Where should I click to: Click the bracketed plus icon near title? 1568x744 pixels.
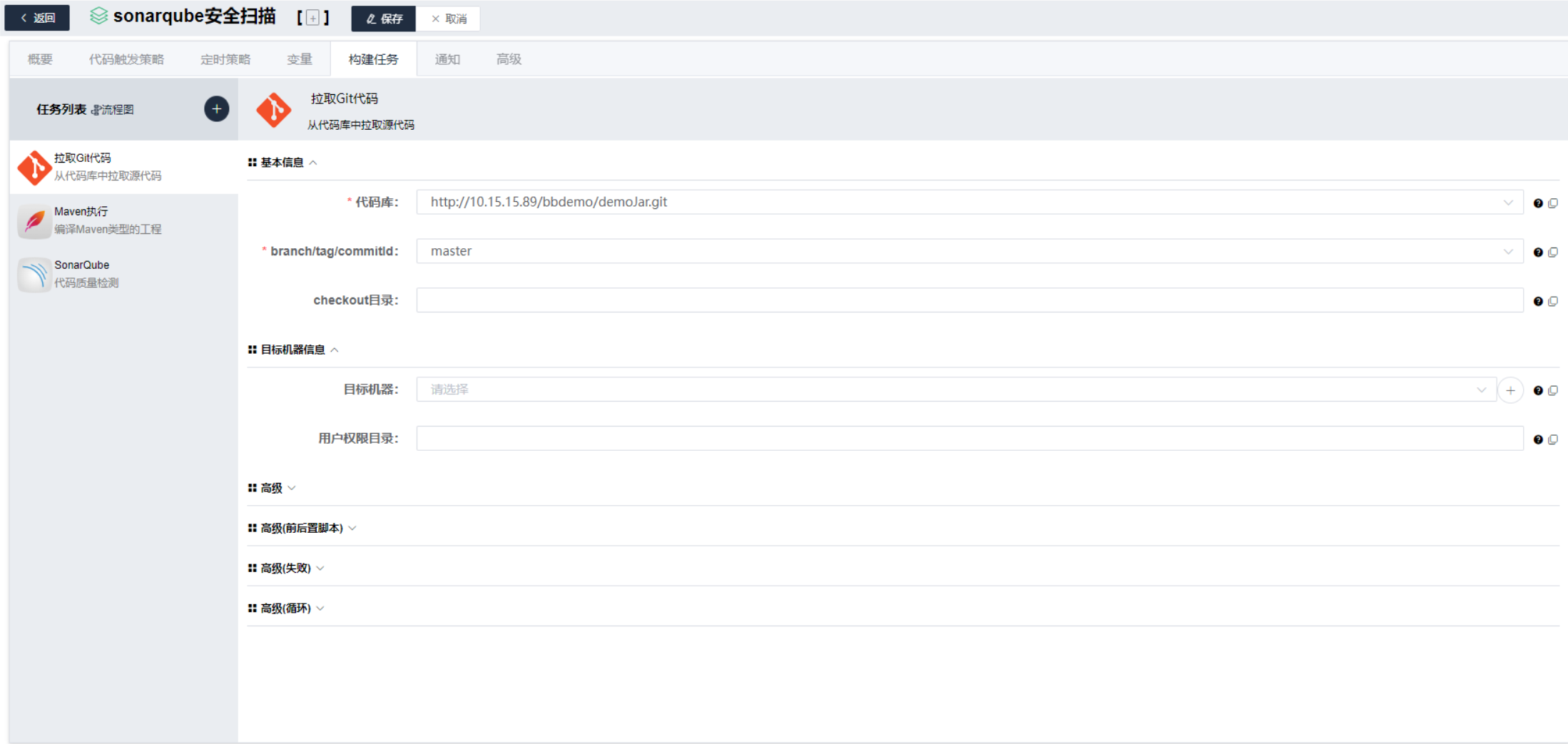pyautogui.click(x=312, y=19)
